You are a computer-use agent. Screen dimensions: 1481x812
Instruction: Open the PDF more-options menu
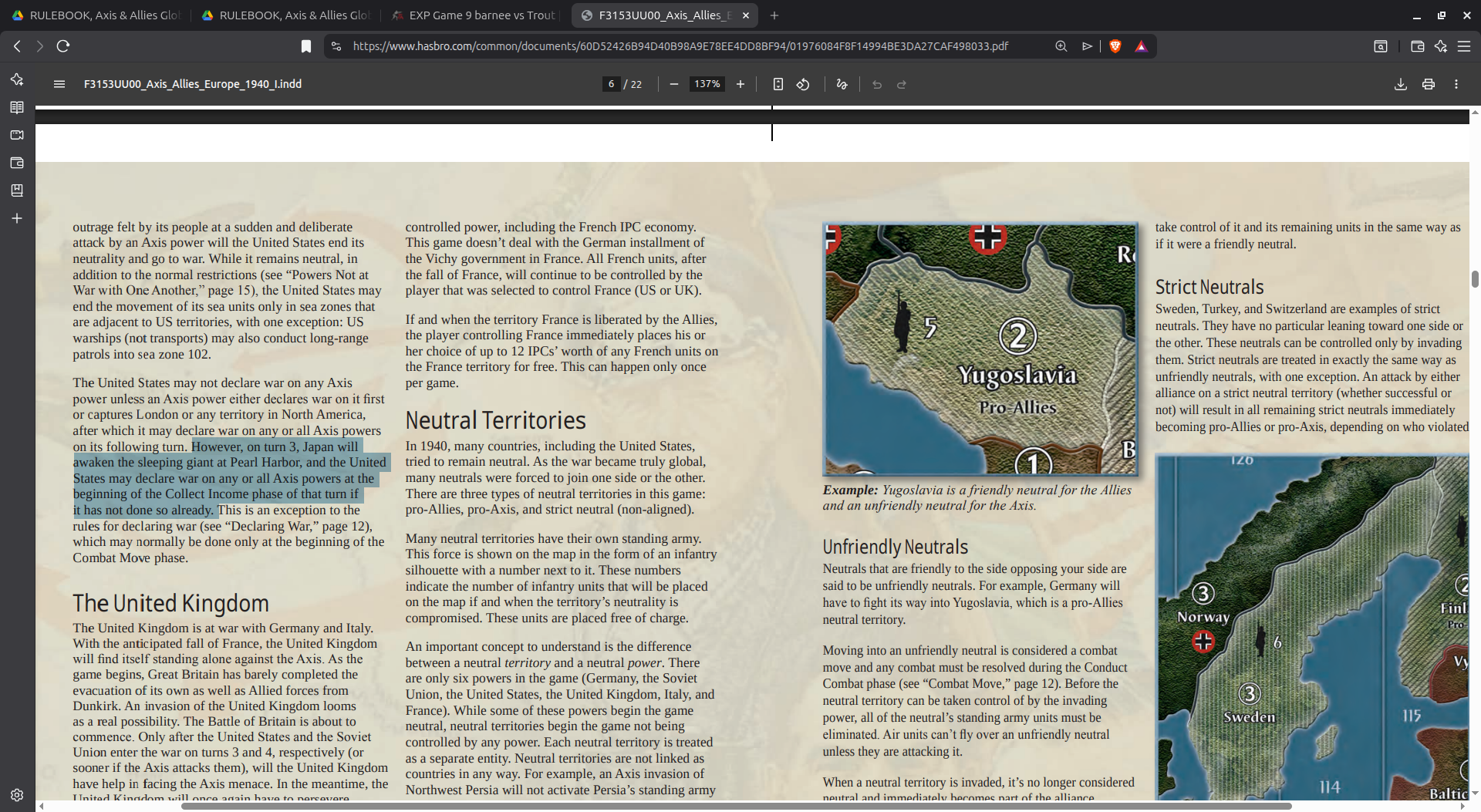[x=1456, y=84]
